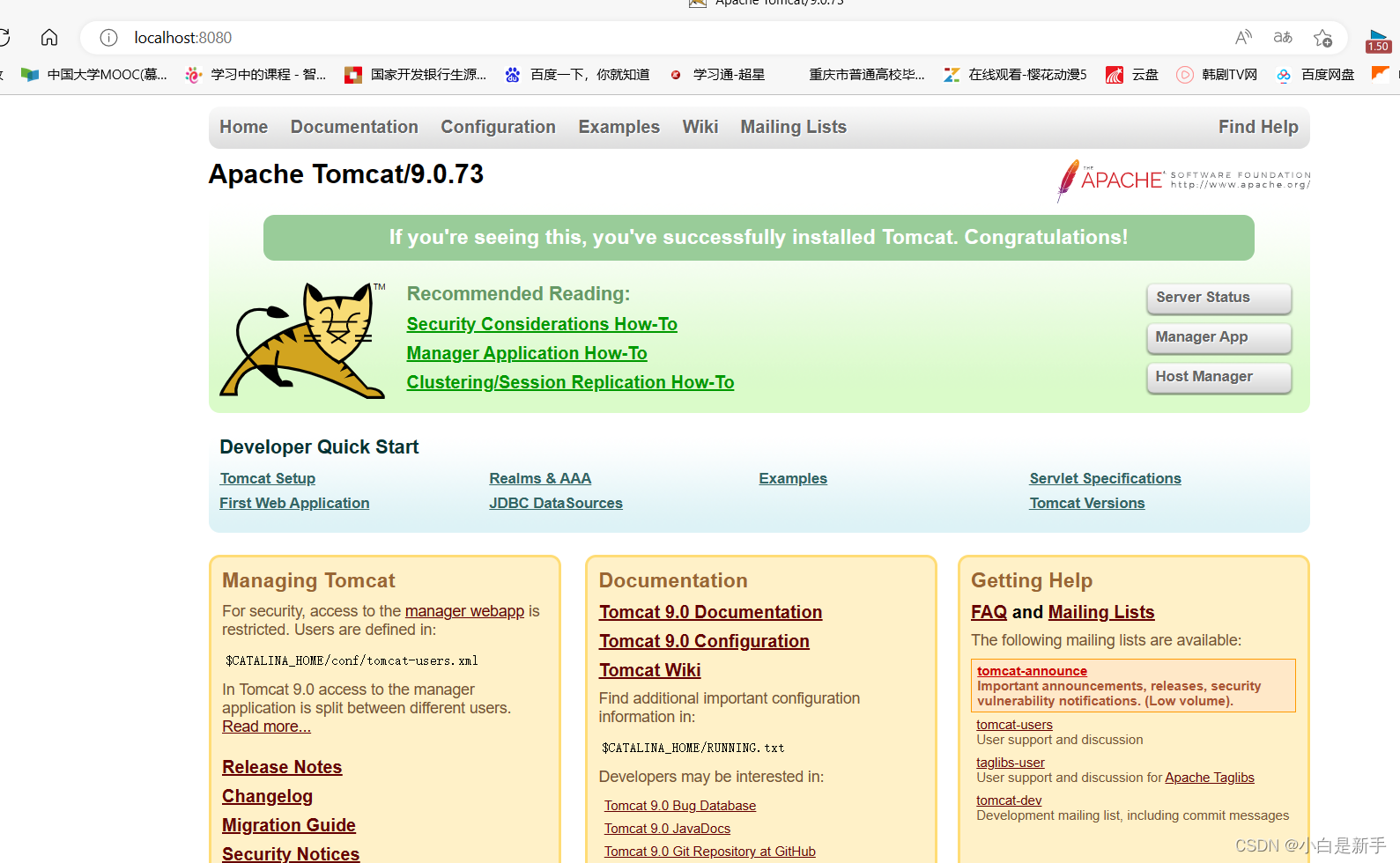This screenshot has height=863, width=1400.
Task: Click the Manager App button
Action: coord(1219,337)
